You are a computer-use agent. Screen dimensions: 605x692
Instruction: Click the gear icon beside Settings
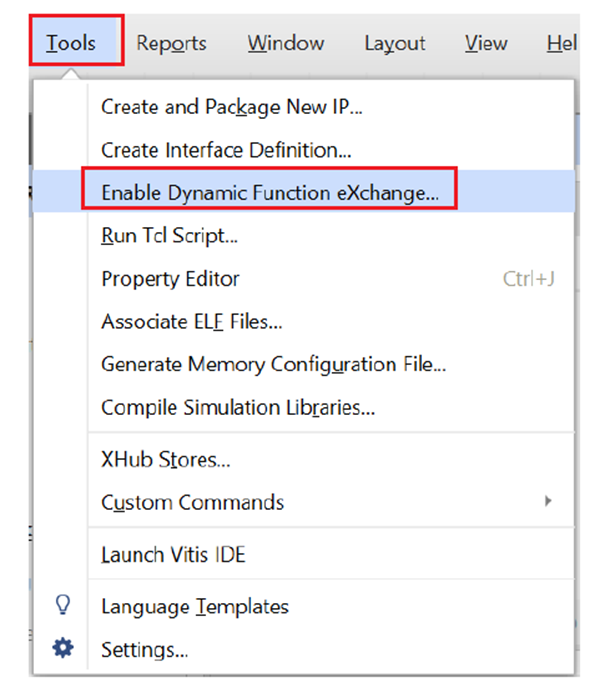click(62, 649)
